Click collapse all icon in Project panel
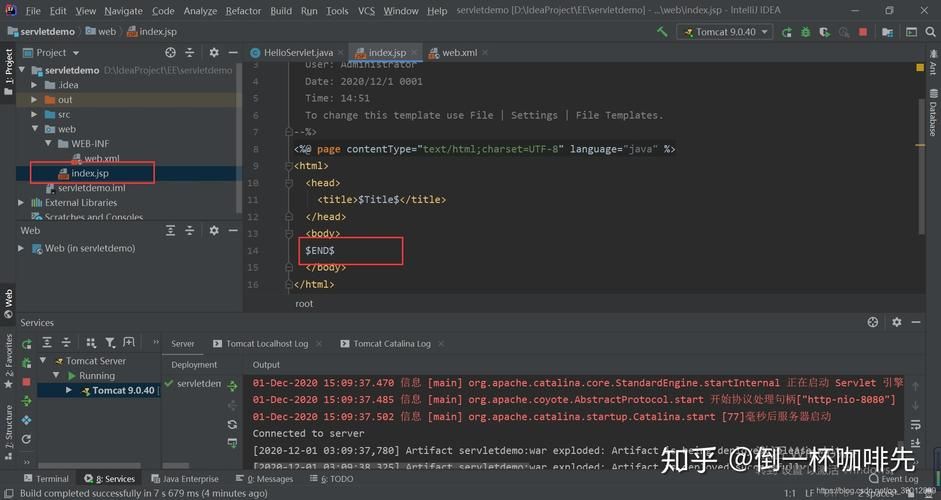 pyautogui.click(x=190, y=53)
